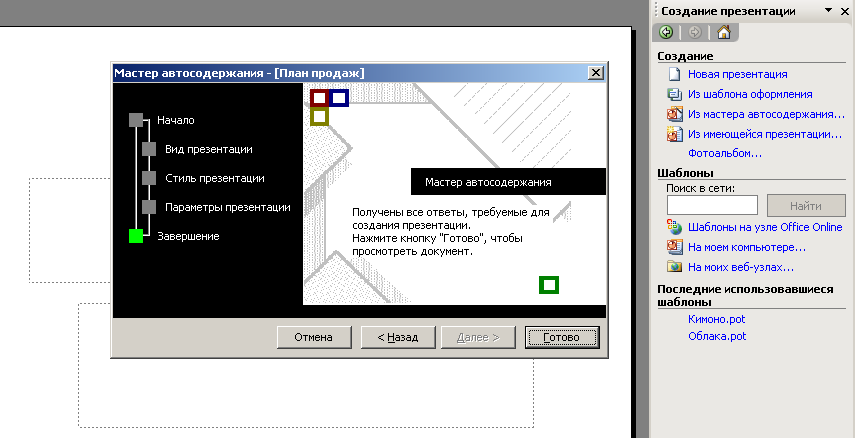Open the task pane dropdown arrow
855x438 pixels.
(x=829, y=10)
